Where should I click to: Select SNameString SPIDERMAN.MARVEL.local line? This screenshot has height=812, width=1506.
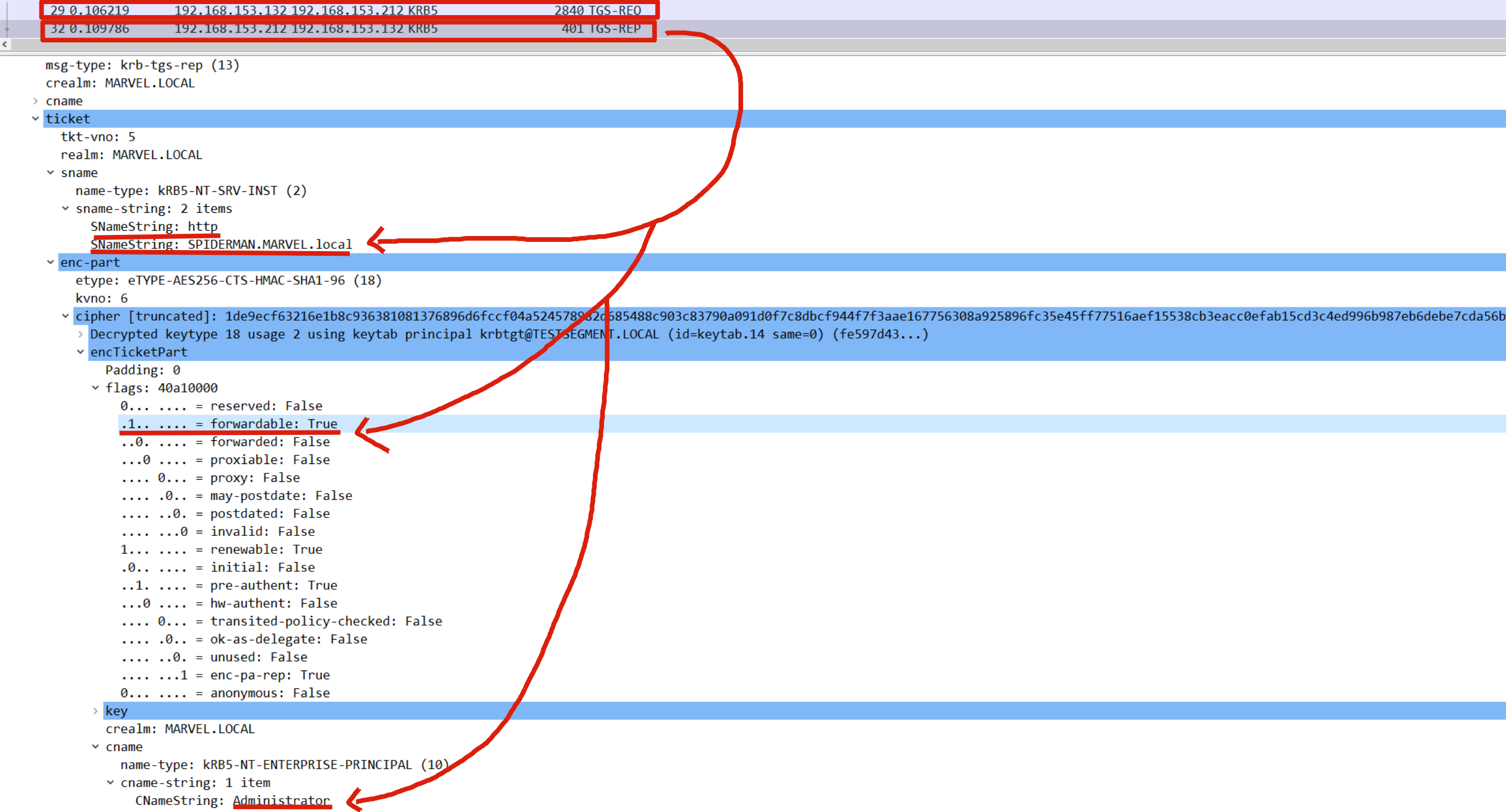click(221, 244)
